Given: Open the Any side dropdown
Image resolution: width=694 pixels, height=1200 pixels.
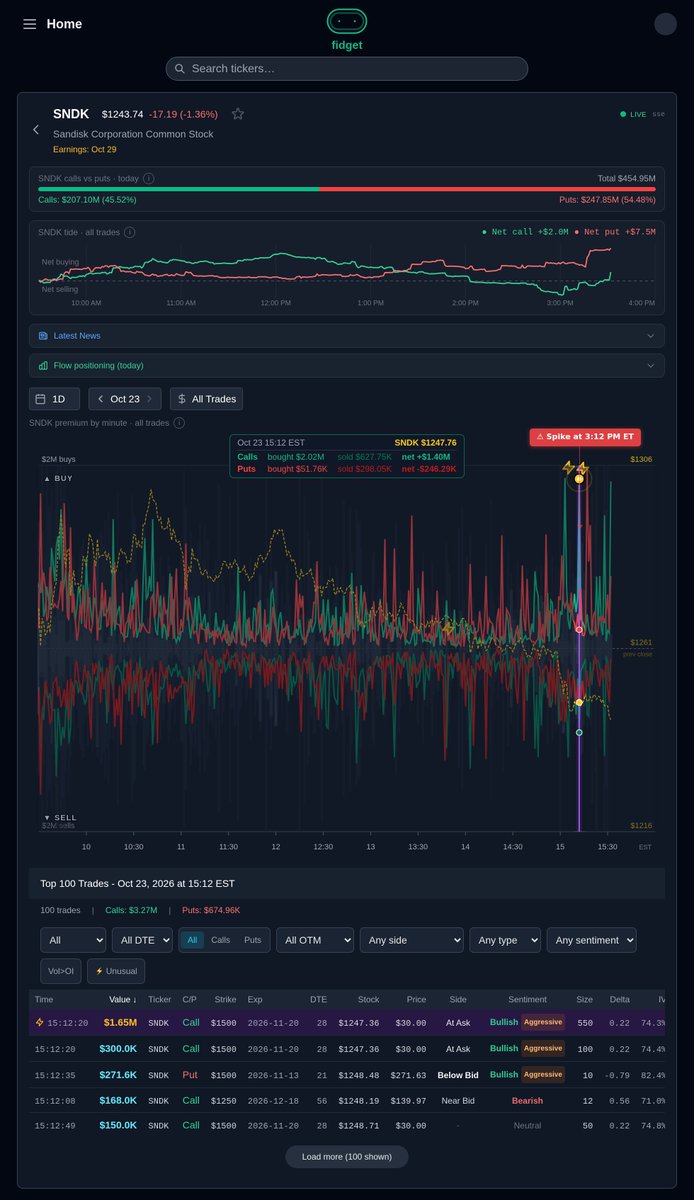Looking at the screenshot, I should click(411, 940).
